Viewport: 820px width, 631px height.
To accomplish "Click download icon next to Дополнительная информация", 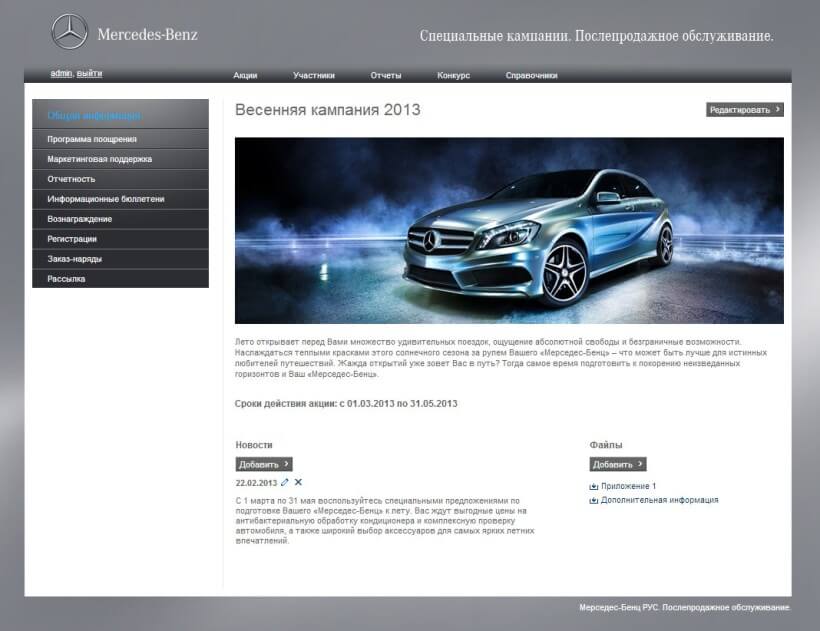I will (x=594, y=500).
